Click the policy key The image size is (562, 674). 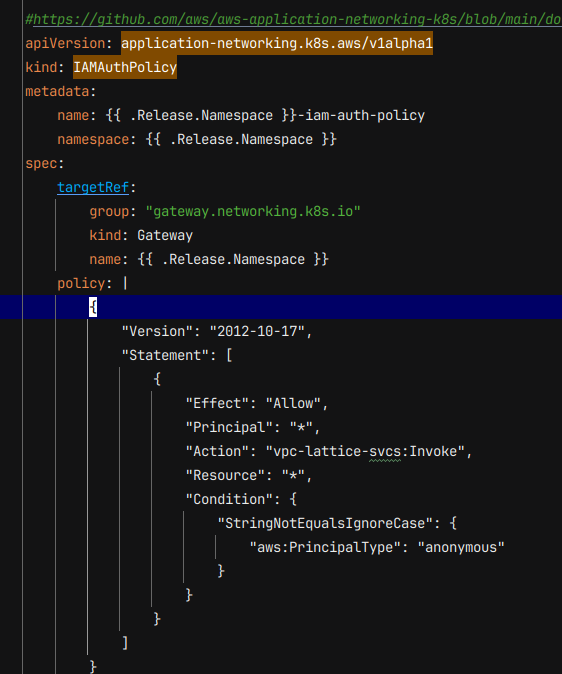click(81, 284)
